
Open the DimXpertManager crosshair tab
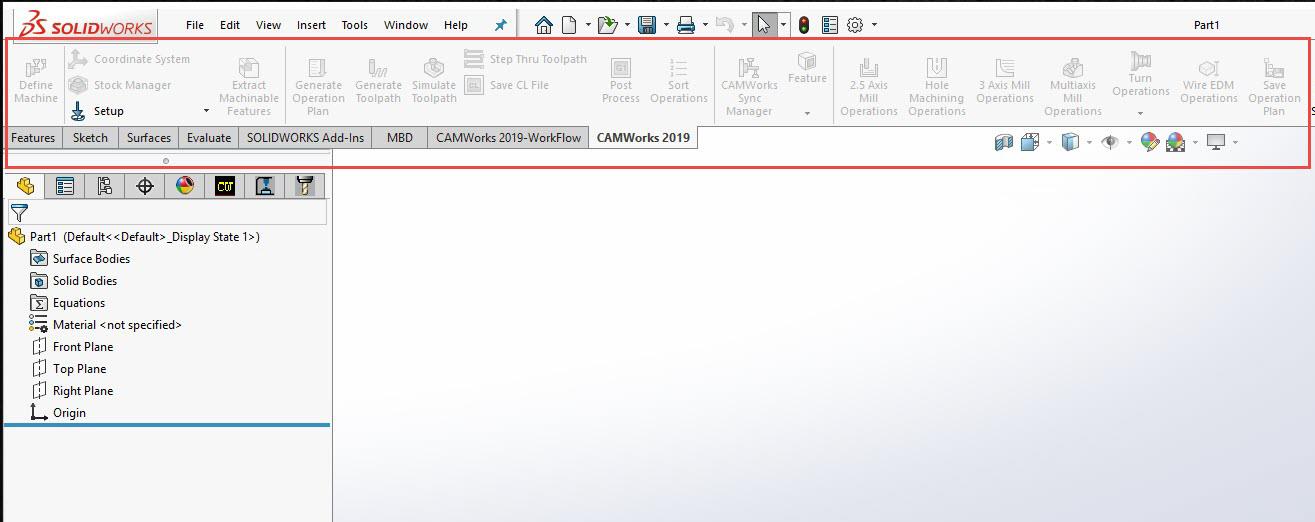(145, 185)
